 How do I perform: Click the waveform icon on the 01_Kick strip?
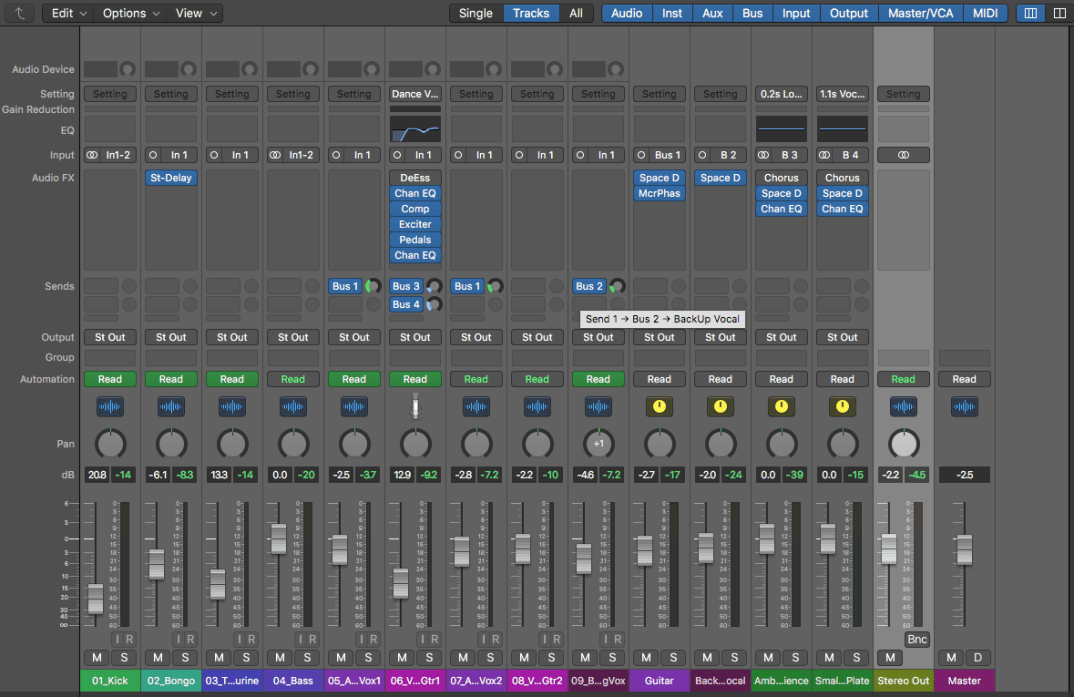[110, 407]
